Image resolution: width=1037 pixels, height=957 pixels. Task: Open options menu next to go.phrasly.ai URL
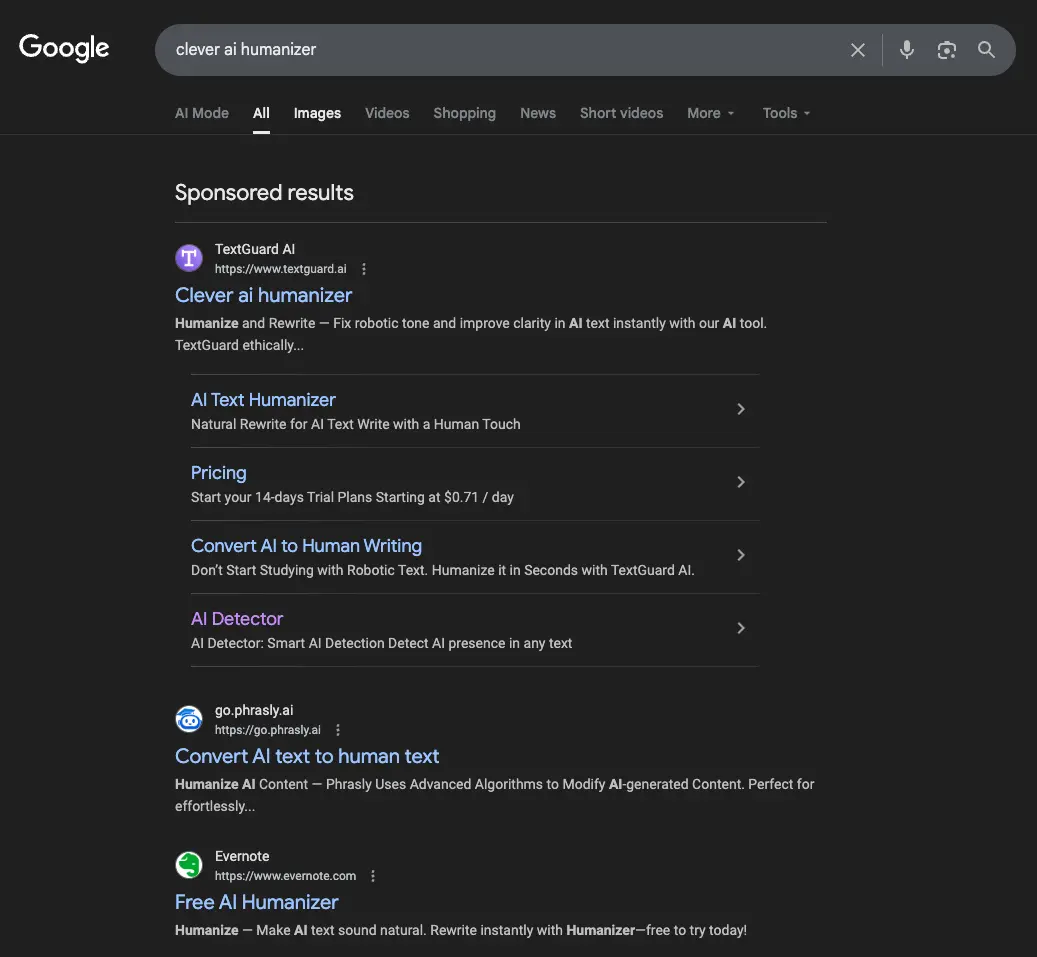[x=338, y=729]
